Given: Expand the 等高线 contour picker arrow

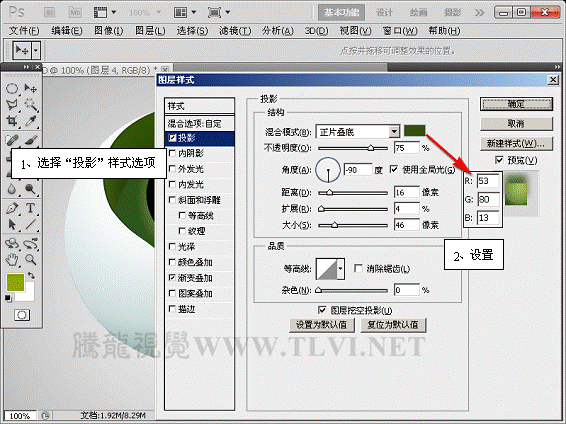Looking at the screenshot, I should tap(340, 269).
